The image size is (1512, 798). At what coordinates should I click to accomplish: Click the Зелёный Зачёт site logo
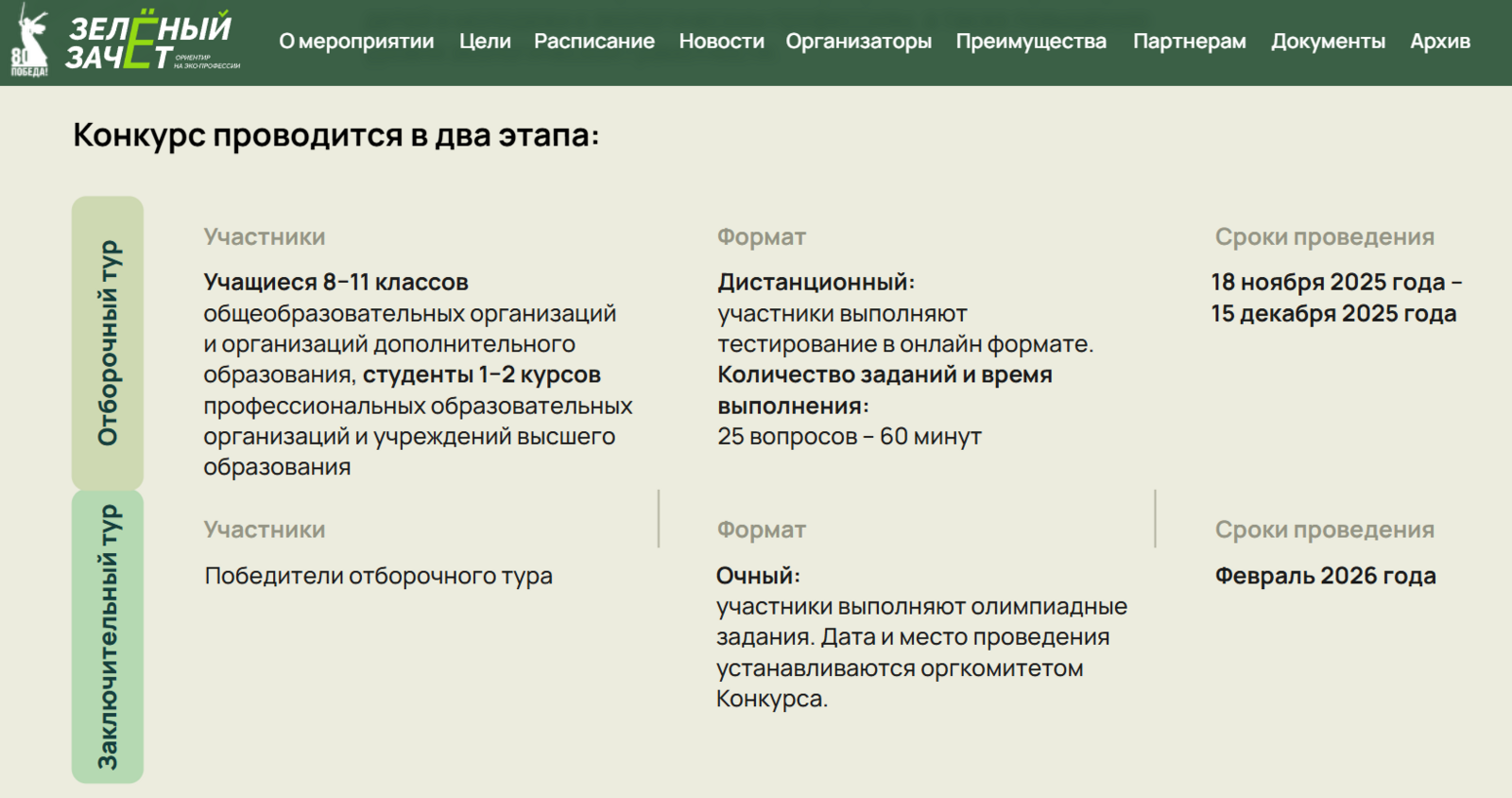tap(151, 42)
